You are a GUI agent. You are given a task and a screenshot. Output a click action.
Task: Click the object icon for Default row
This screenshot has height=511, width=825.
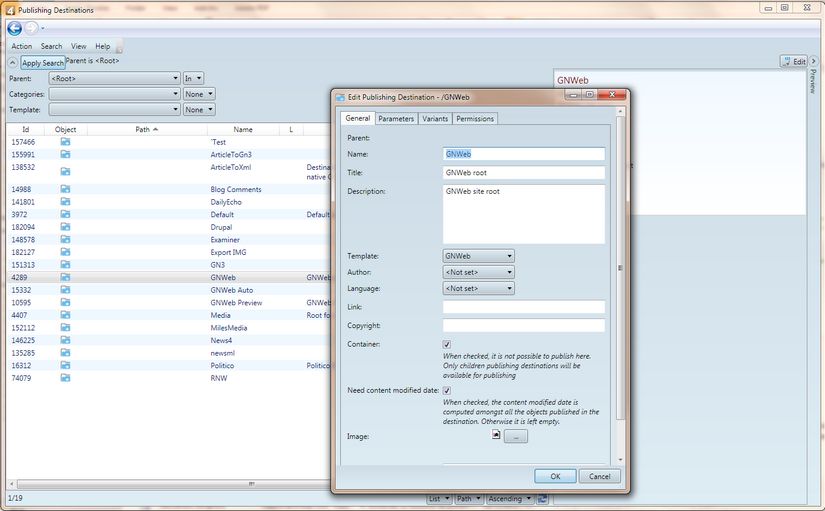65,215
